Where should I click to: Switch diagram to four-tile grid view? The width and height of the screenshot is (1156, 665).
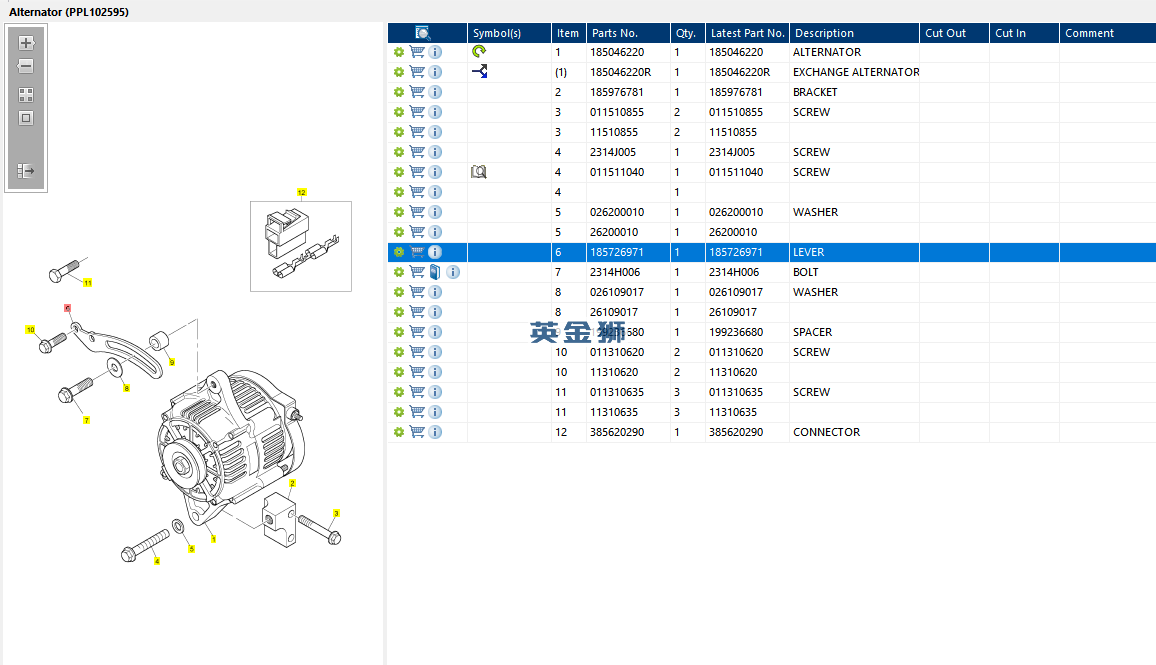26,95
